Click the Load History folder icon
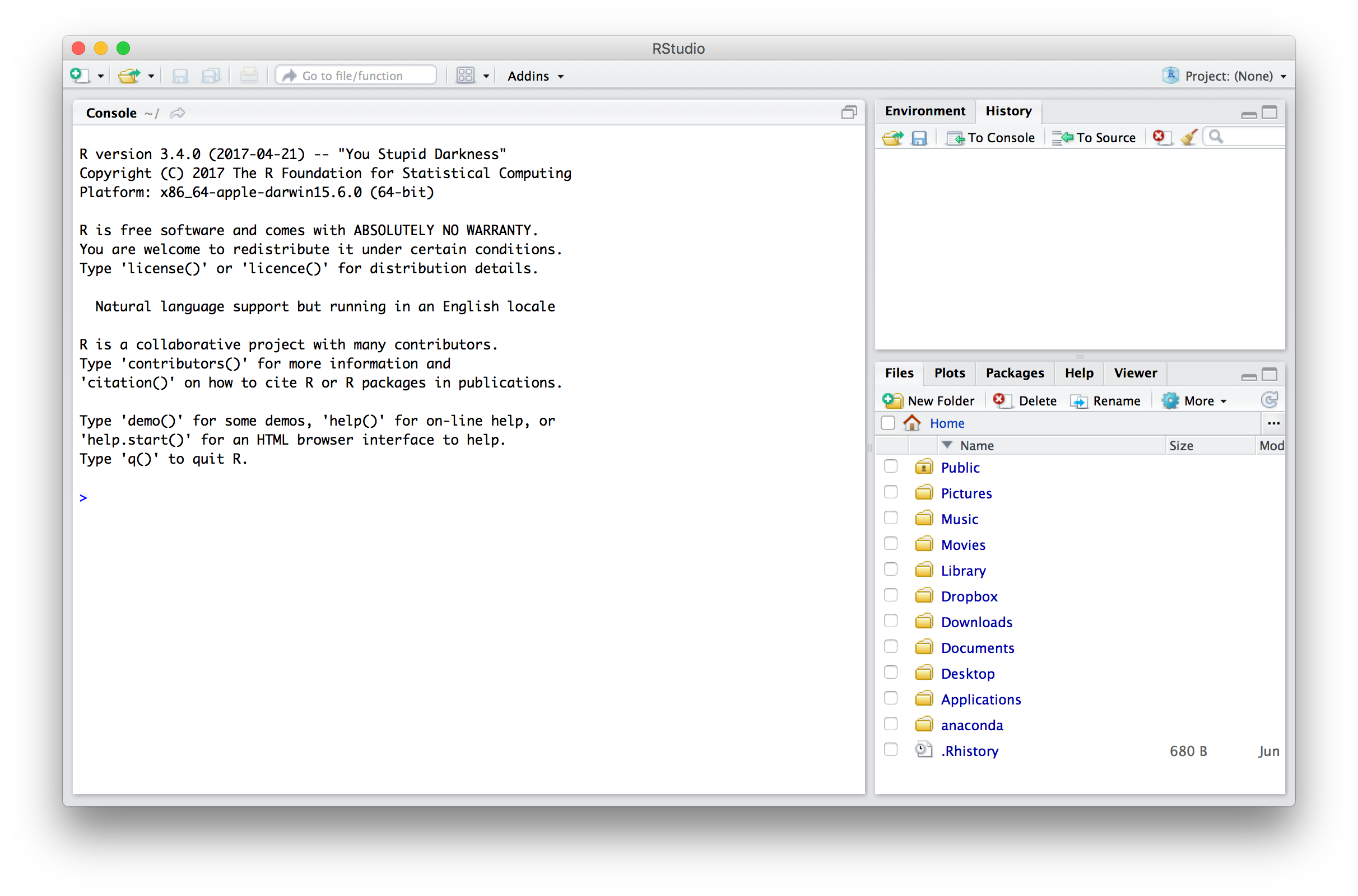This screenshot has width=1358, height=896. (x=892, y=138)
